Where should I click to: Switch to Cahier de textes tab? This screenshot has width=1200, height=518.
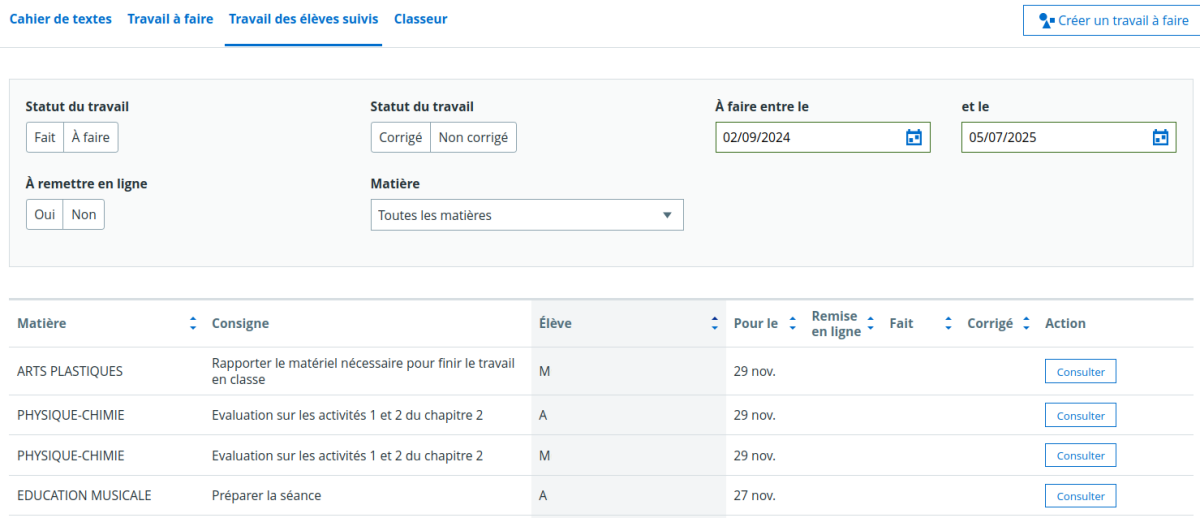click(x=60, y=19)
